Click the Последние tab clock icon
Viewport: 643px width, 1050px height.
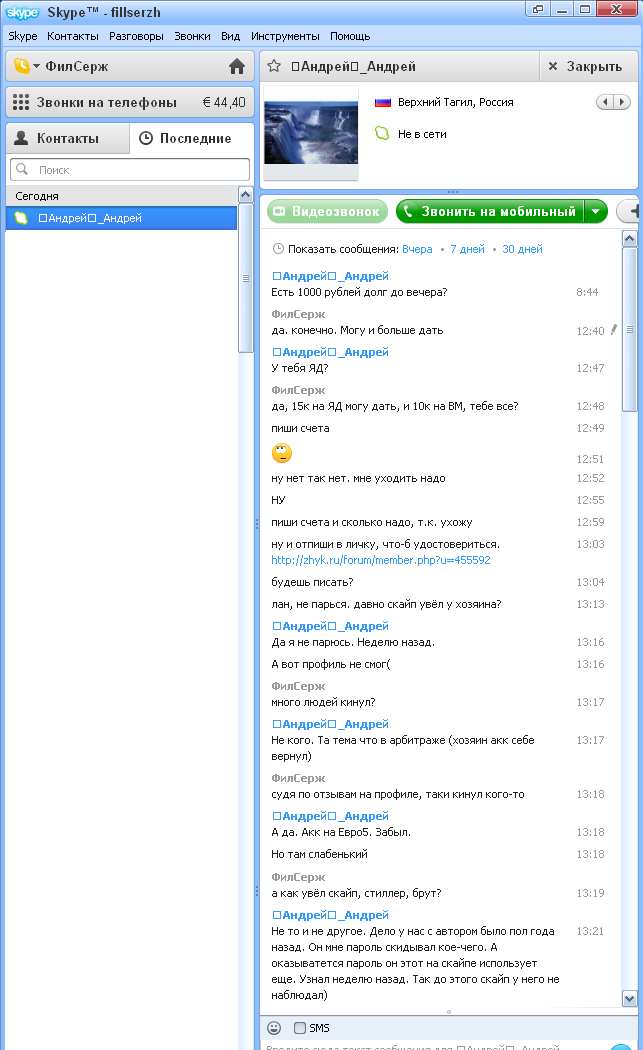145,138
